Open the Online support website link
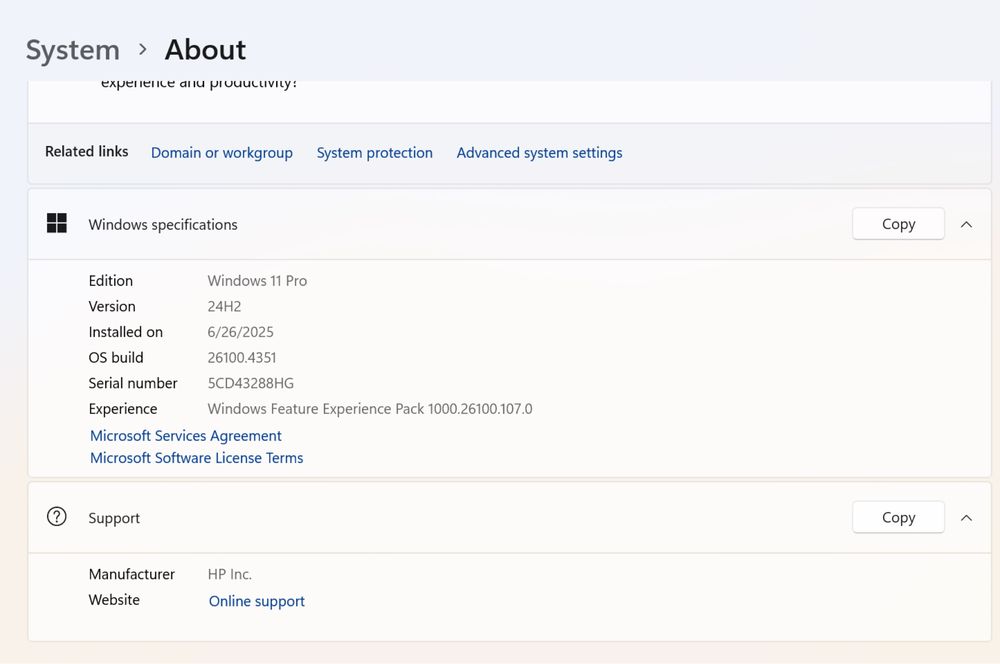This screenshot has width=1000, height=664. pyautogui.click(x=257, y=601)
